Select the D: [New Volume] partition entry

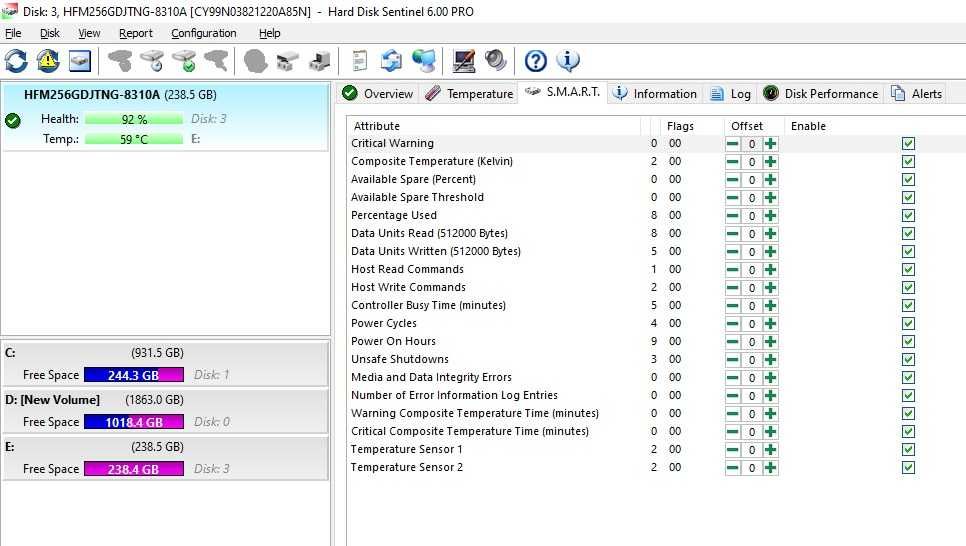[166, 411]
